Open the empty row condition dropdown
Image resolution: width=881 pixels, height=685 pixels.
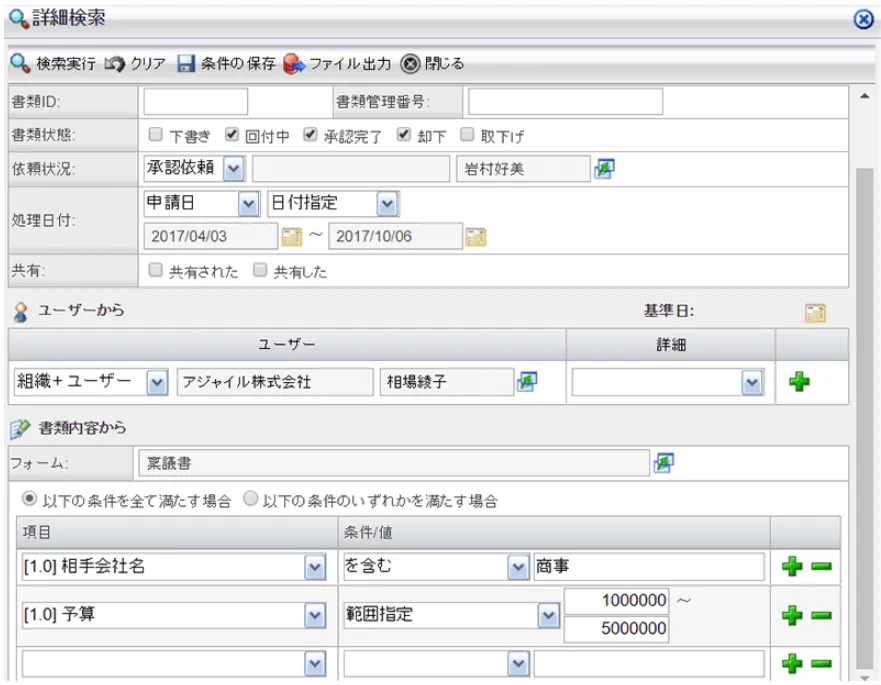click(x=517, y=665)
